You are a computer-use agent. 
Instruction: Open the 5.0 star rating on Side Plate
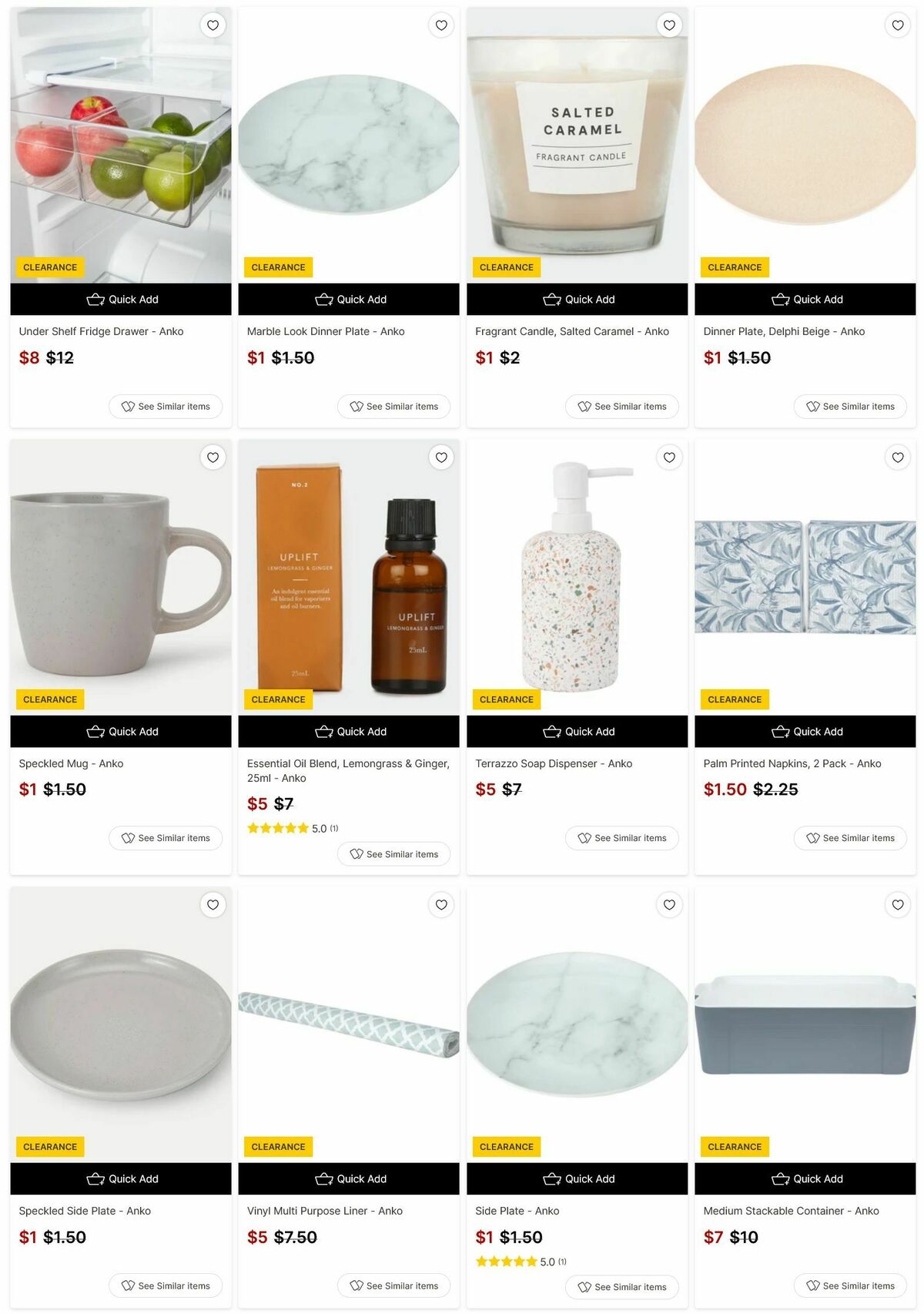click(x=521, y=1262)
